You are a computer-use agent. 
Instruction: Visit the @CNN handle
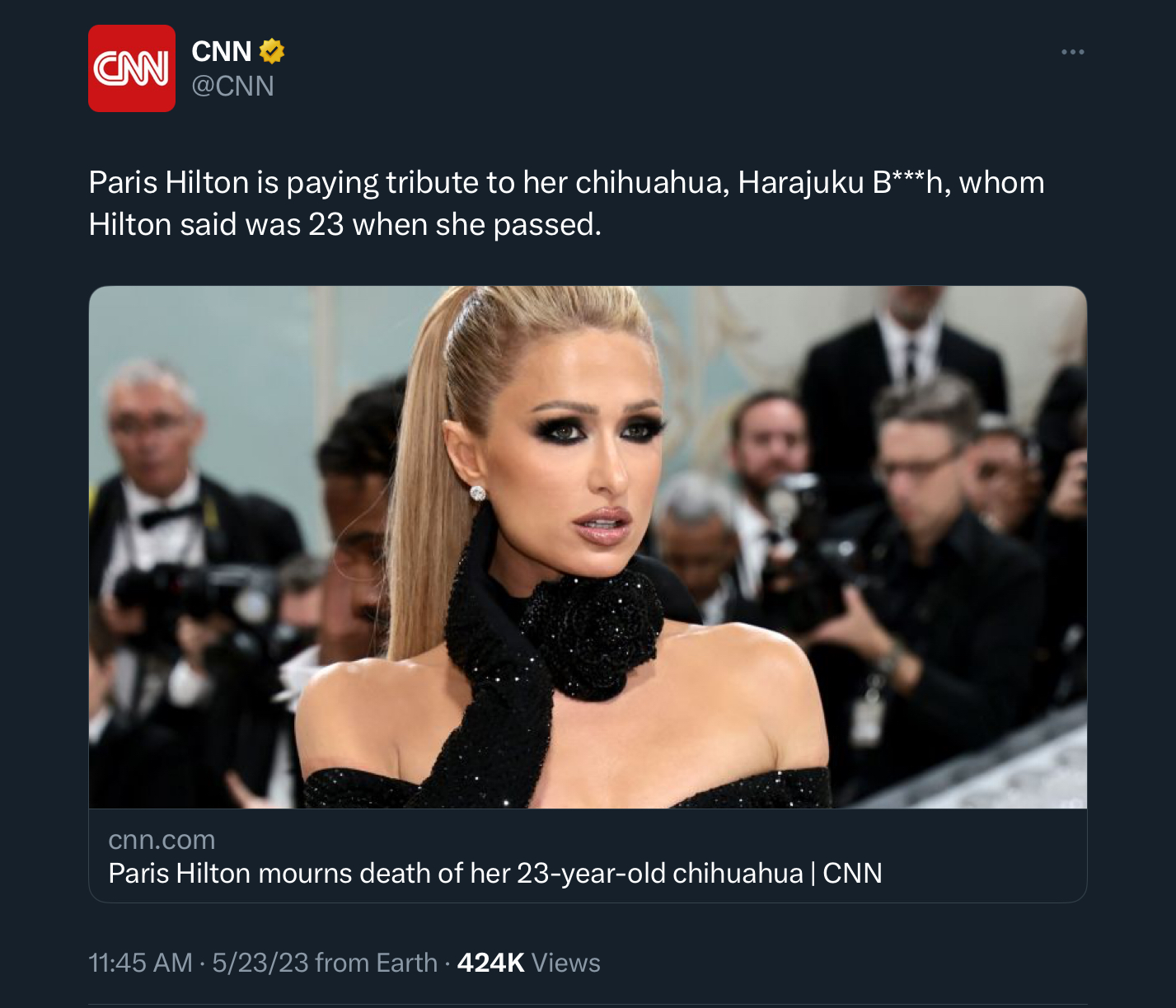click(232, 86)
